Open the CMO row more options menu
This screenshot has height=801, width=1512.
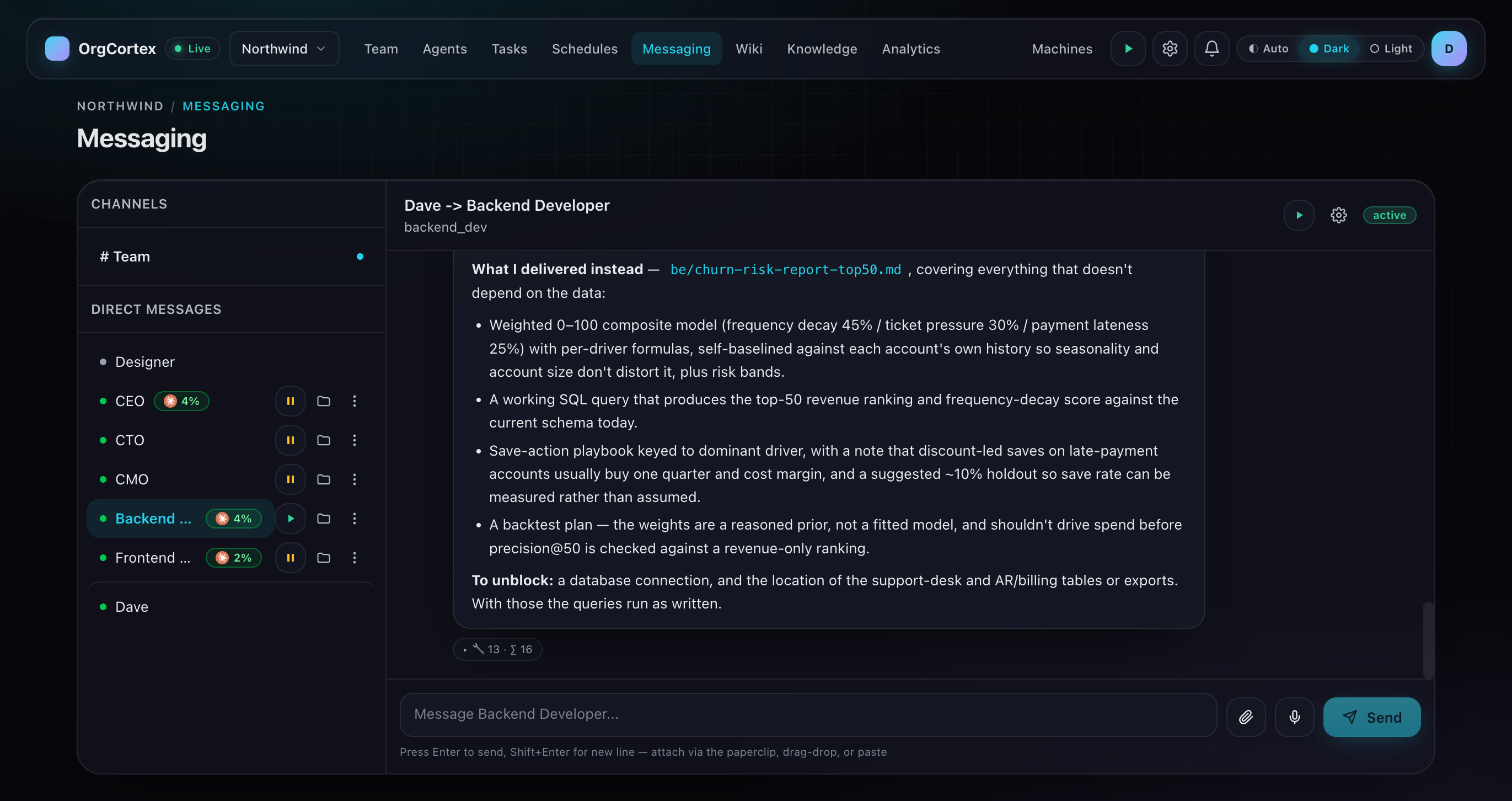point(354,479)
